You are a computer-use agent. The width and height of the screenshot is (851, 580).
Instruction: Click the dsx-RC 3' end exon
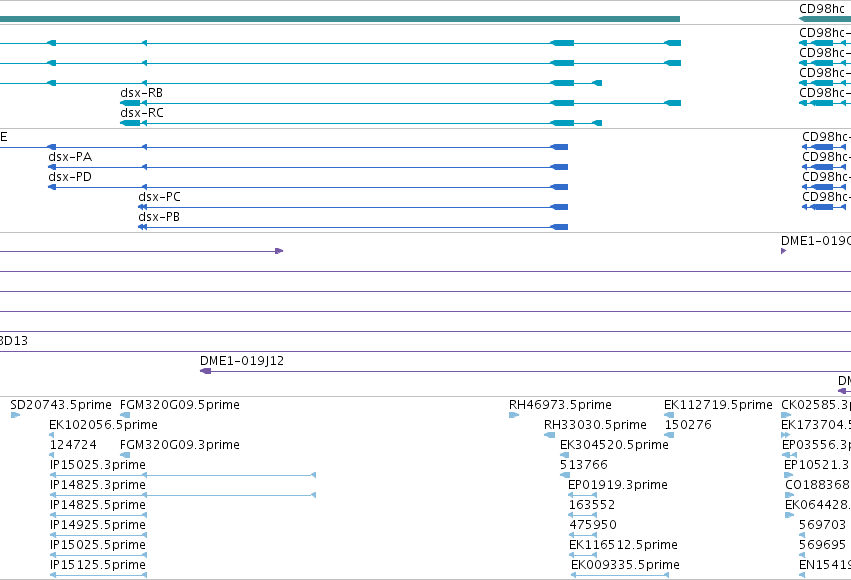pyautogui.click(x=130, y=123)
